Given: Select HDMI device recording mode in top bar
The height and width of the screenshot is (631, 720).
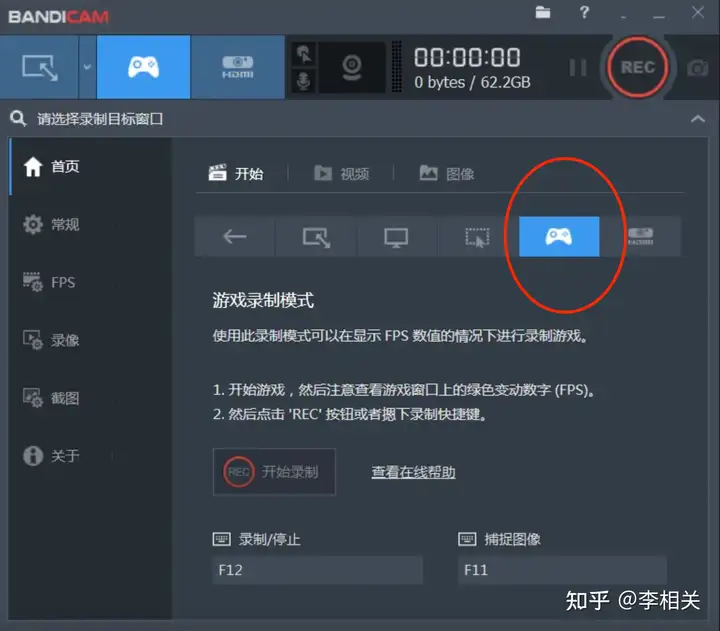Looking at the screenshot, I should 238,67.
